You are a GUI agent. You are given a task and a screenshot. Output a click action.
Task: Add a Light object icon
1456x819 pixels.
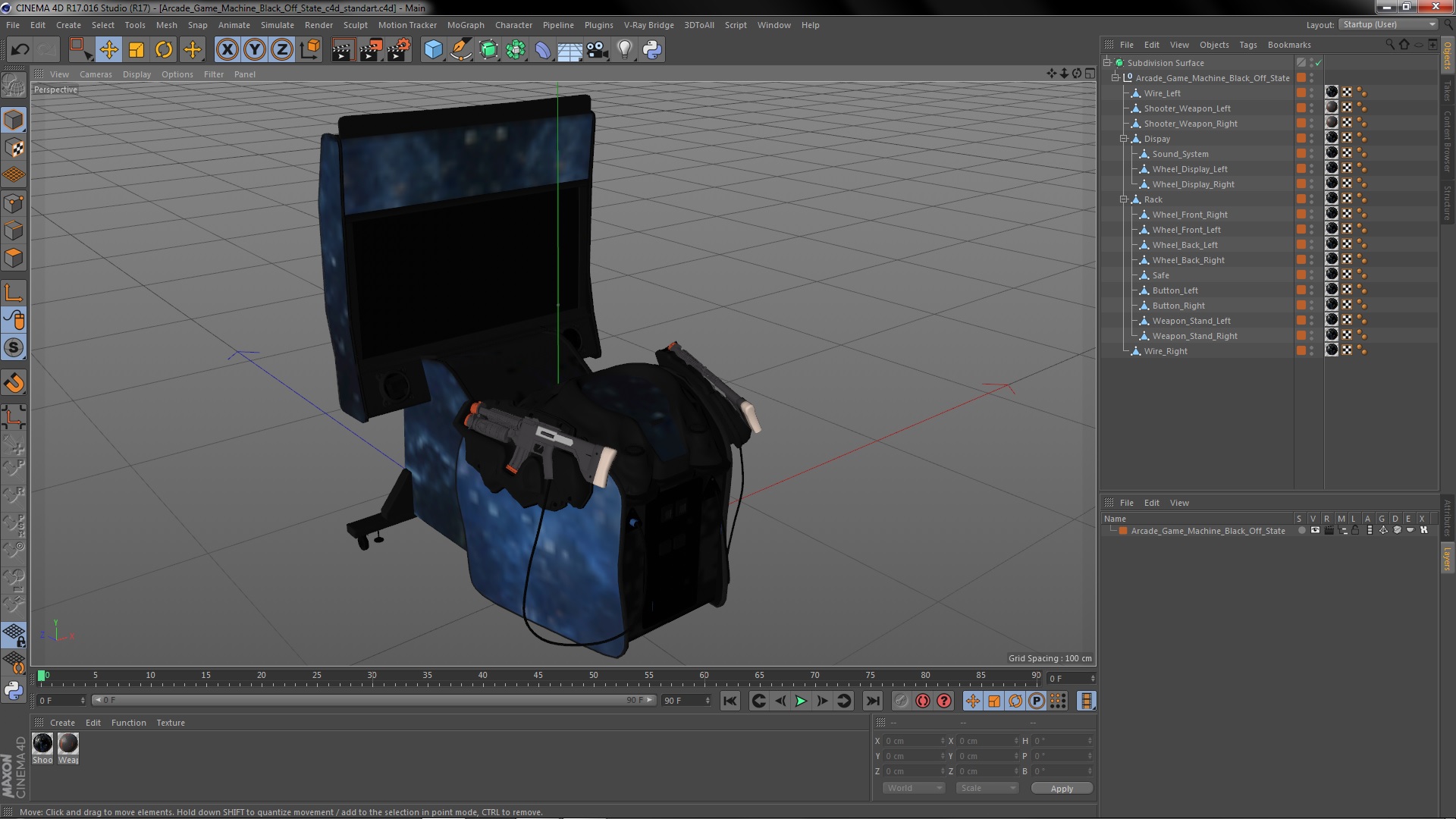coord(624,50)
